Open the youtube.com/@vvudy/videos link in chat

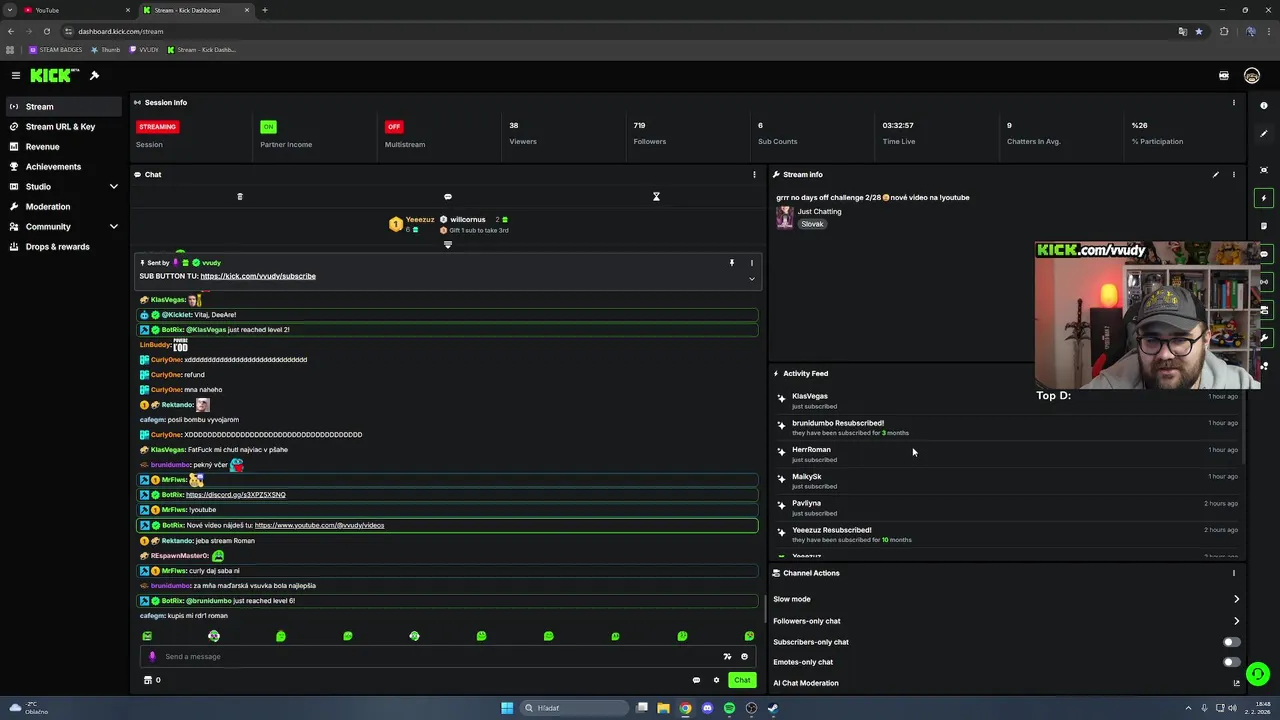(x=319, y=525)
